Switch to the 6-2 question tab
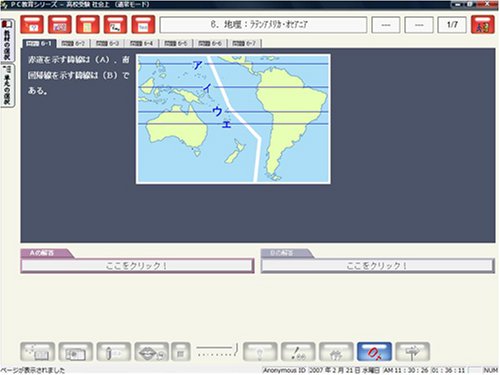 coord(73,43)
